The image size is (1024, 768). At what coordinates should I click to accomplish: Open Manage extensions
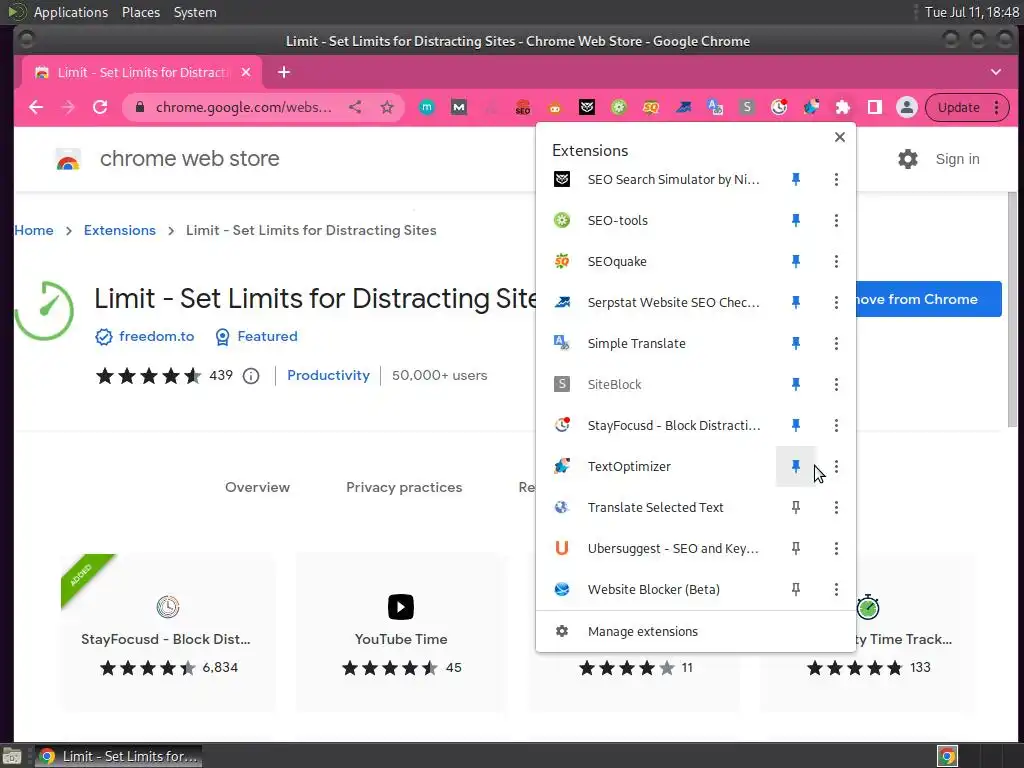(x=696, y=632)
